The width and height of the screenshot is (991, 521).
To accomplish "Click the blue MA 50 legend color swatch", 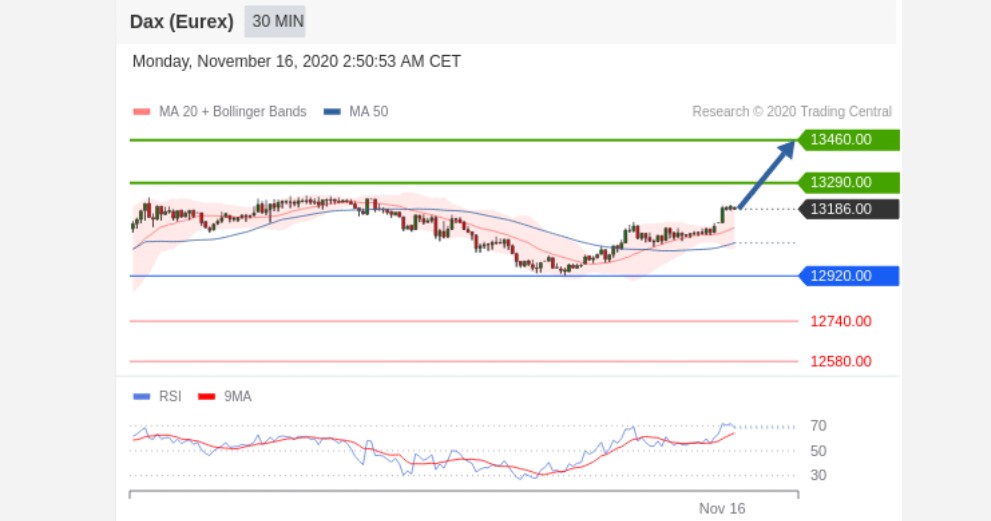I will click(332, 112).
